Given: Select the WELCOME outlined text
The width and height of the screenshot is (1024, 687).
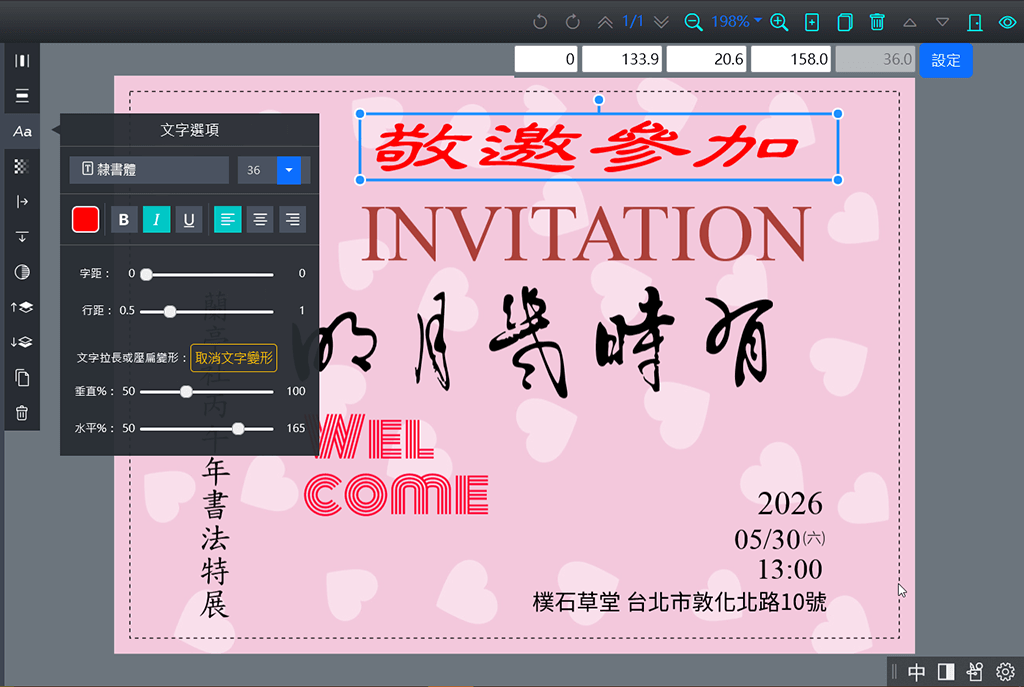Looking at the screenshot, I should [396, 465].
